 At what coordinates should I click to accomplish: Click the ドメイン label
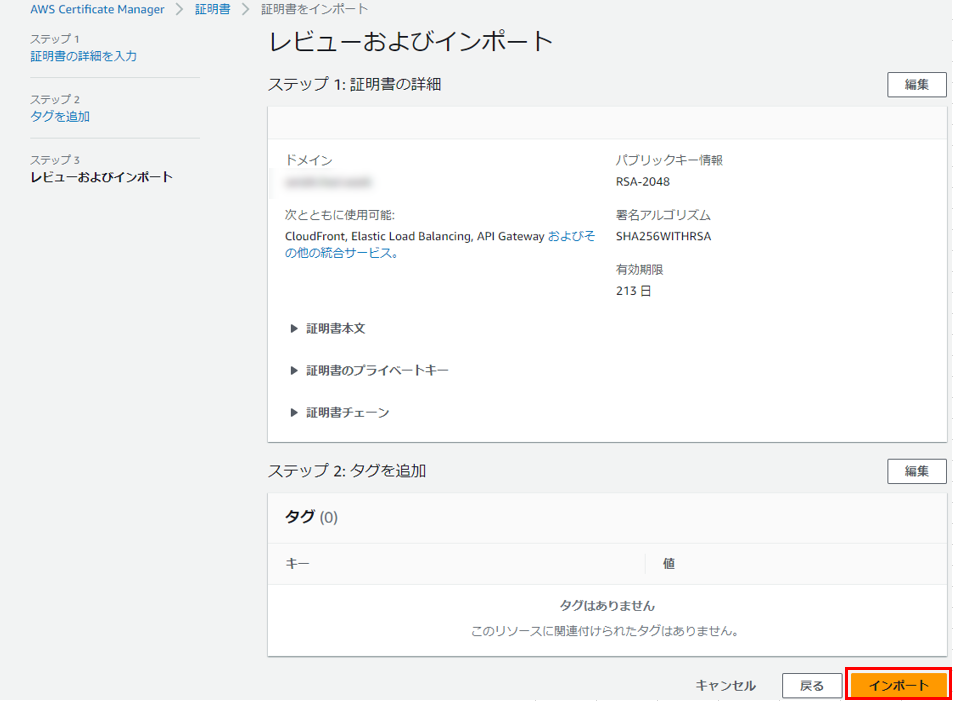tap(309, 160)
